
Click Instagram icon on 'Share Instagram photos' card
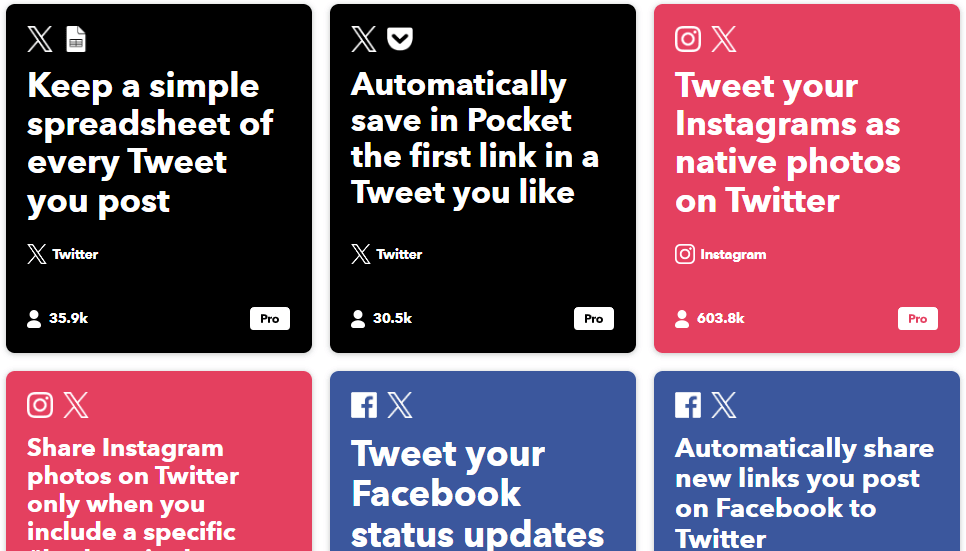[x=40, y=405]
